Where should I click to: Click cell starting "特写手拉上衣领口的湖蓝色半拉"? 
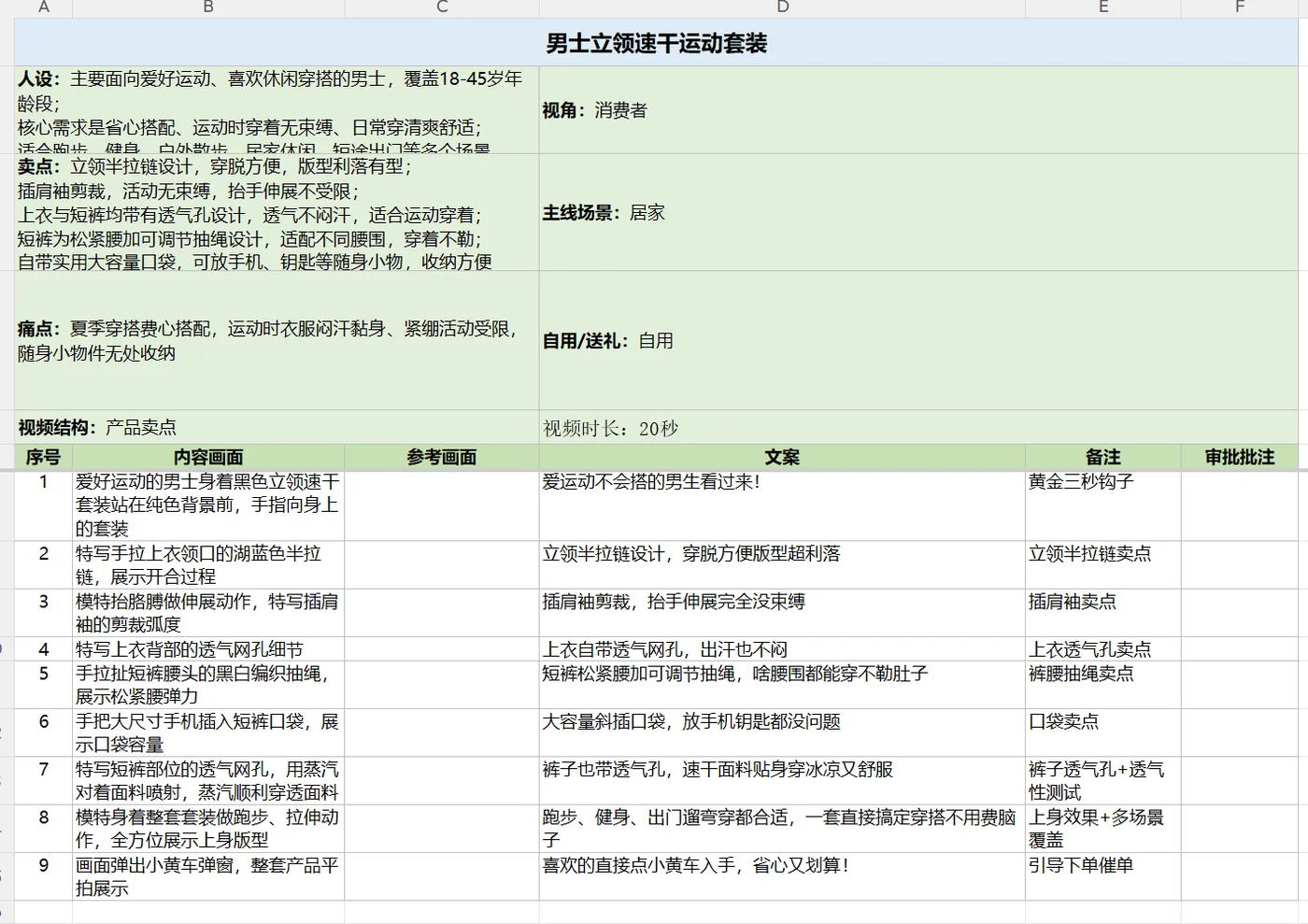pos(208,565)
